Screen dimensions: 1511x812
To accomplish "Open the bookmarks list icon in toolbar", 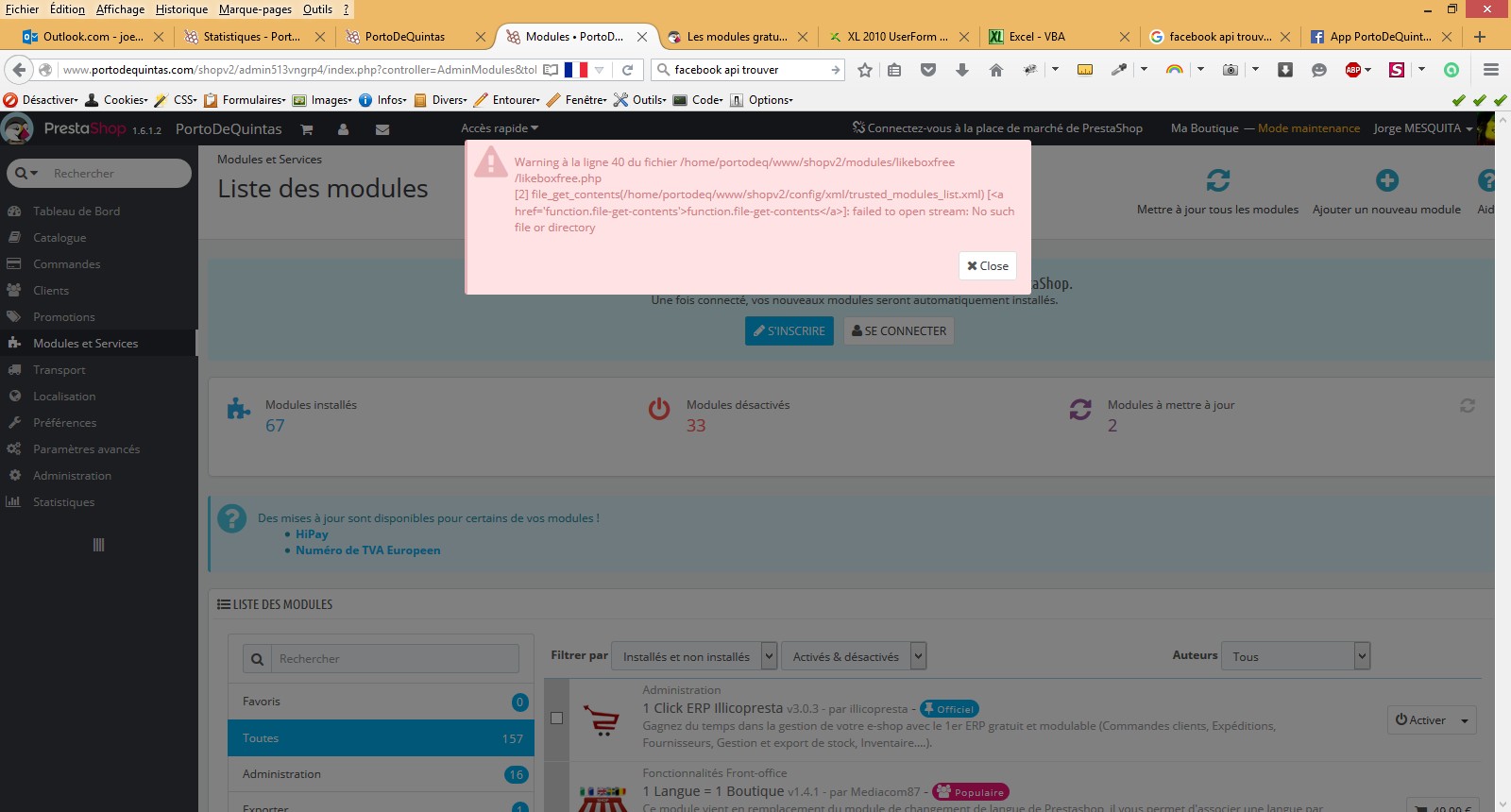I will [x=894, y=70].
